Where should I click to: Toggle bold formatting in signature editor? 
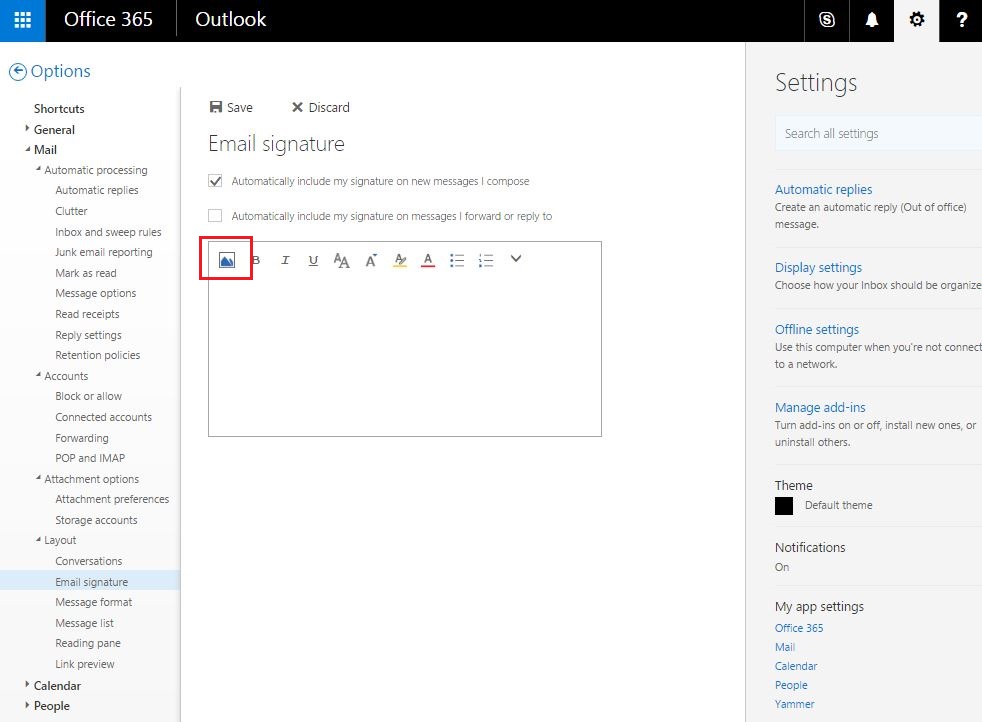(256, 259)
